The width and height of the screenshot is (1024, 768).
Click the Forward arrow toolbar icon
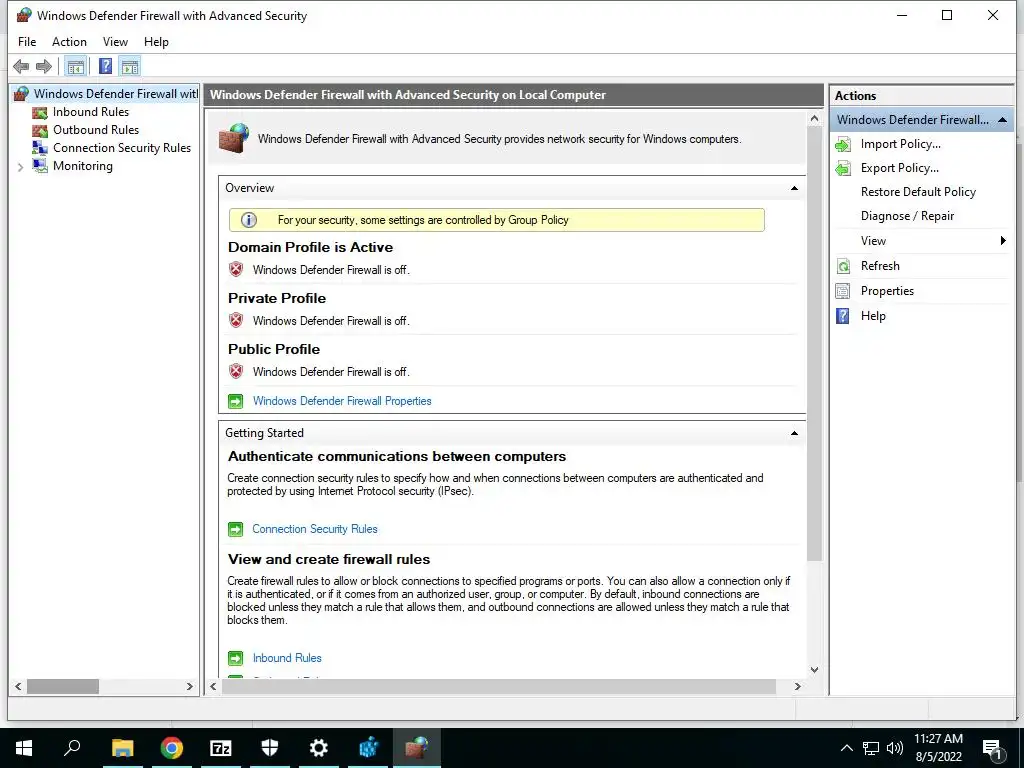click(44, 66)
